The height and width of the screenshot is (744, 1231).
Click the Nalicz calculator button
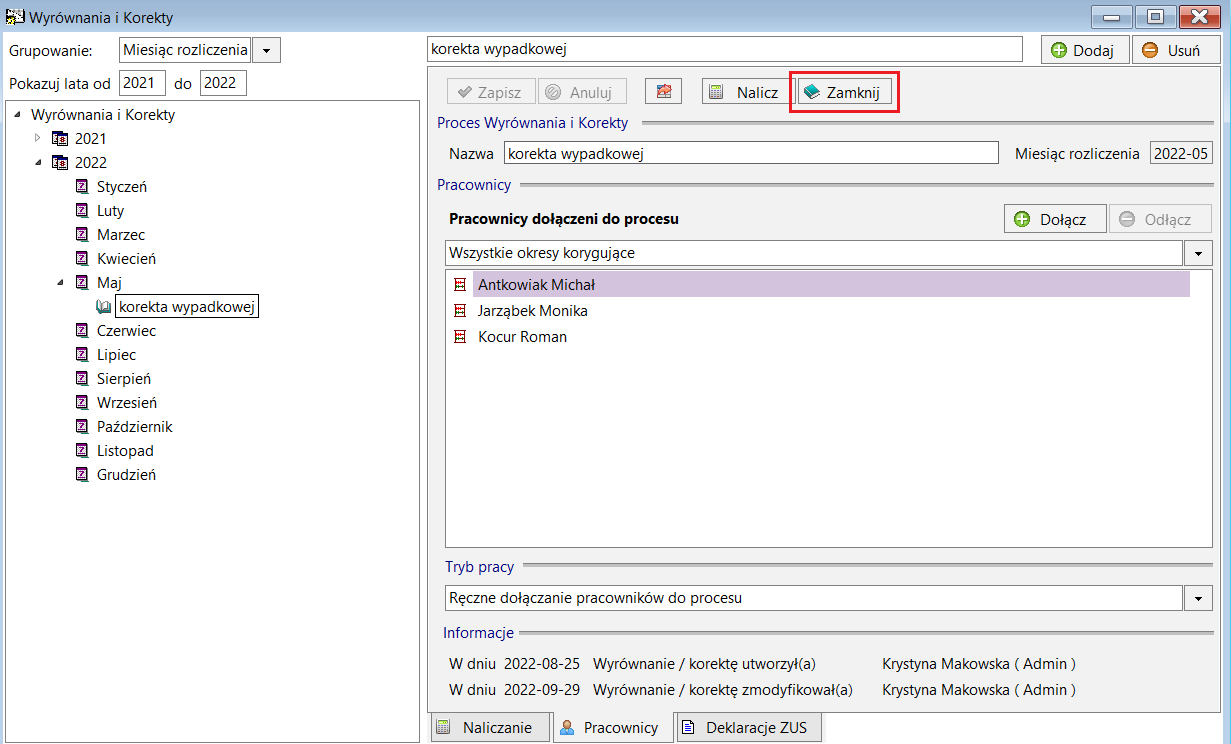coord(742,92)
